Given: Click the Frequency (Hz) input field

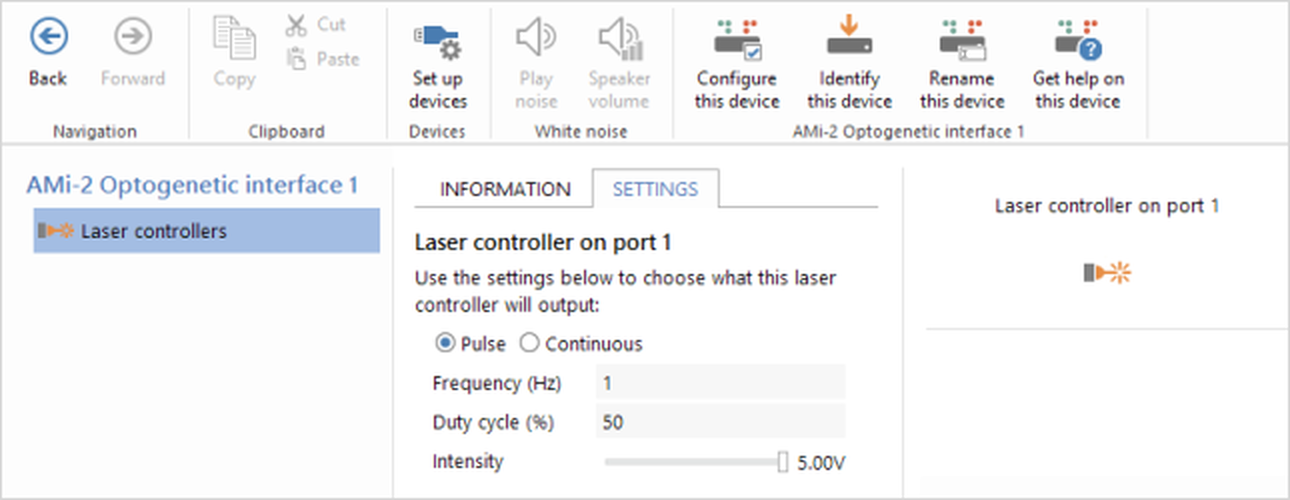Looking at the screenshot, I should click(x=720, y=383).
